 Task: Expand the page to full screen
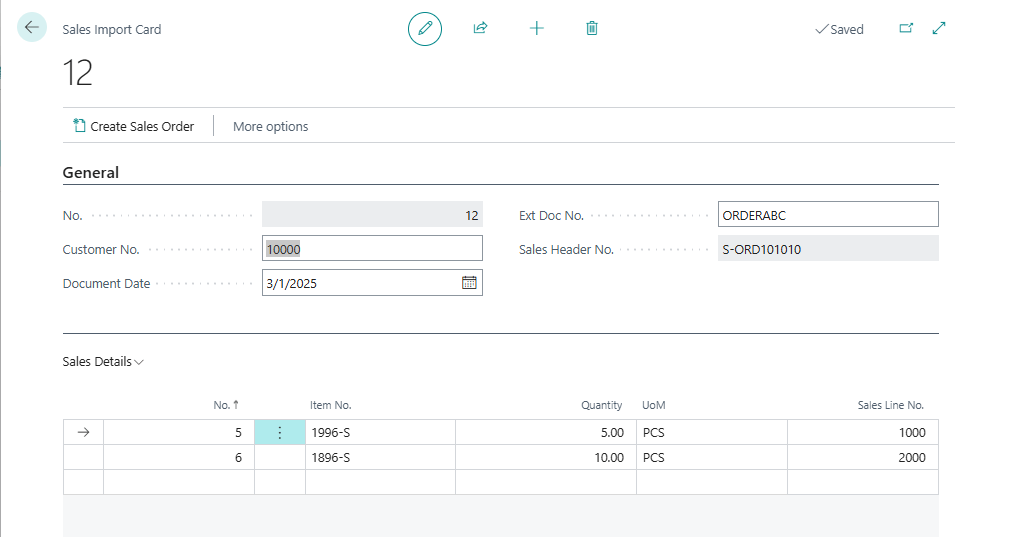click(939, 29)
